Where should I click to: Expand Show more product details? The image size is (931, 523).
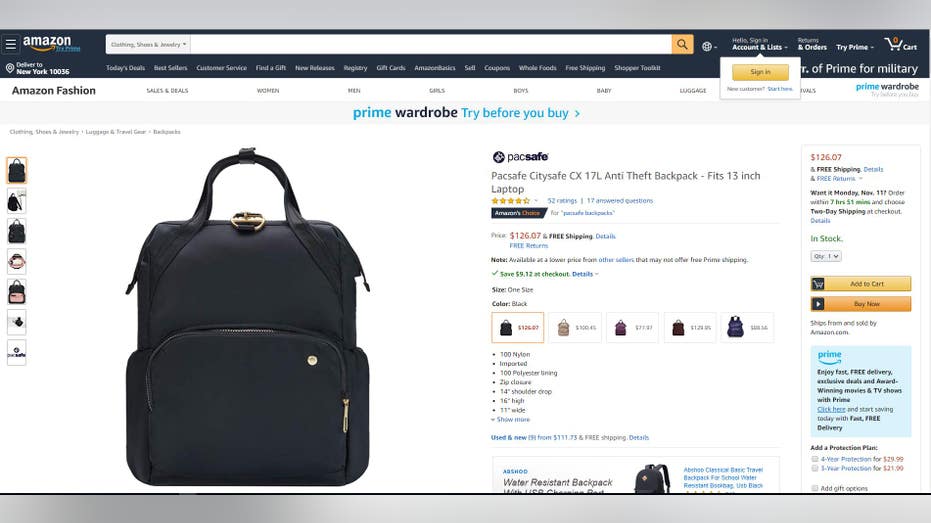[x=511, y=420]
